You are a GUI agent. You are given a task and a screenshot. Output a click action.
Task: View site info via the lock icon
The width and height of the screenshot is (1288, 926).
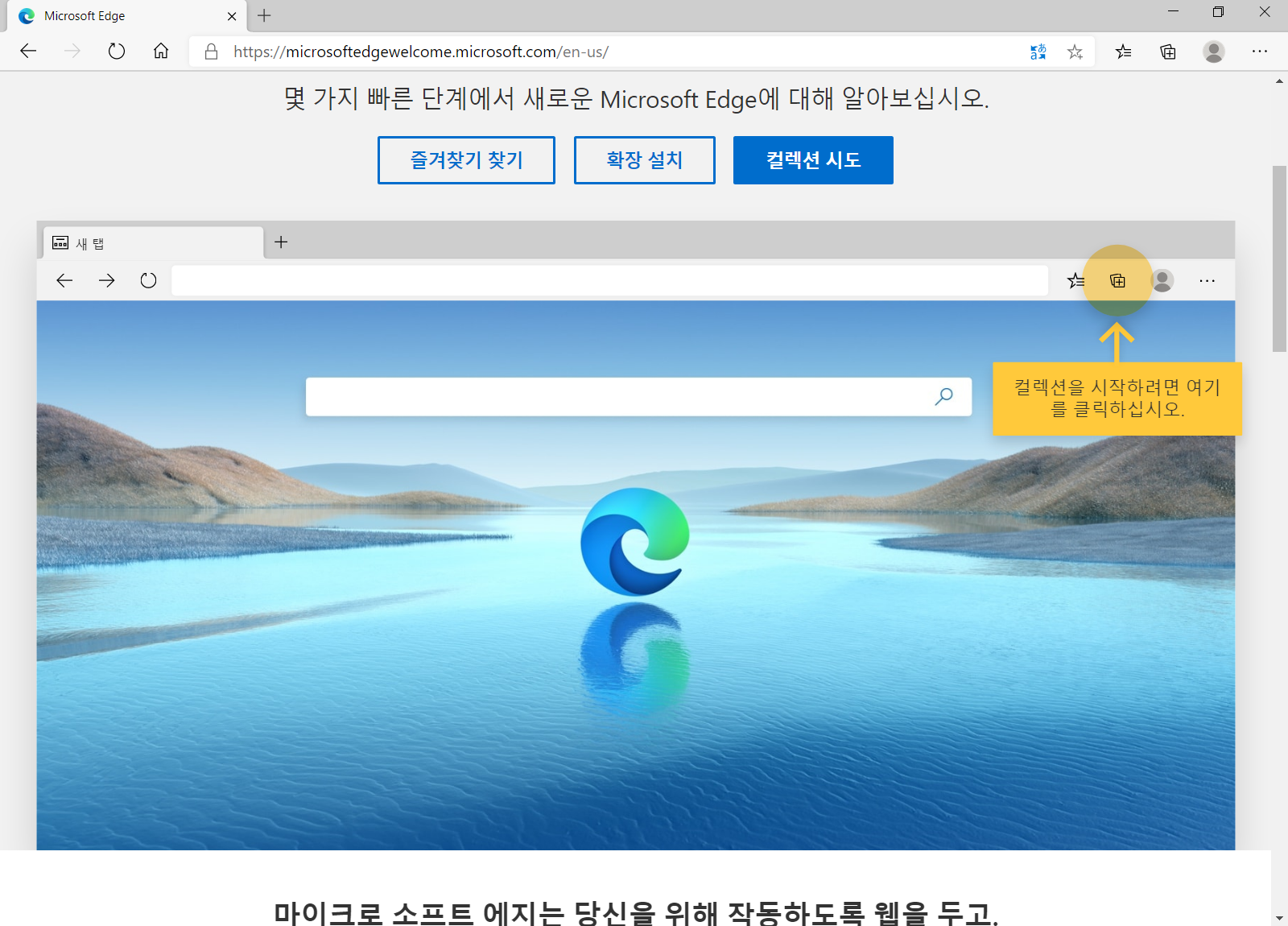(x=211, y=52)
